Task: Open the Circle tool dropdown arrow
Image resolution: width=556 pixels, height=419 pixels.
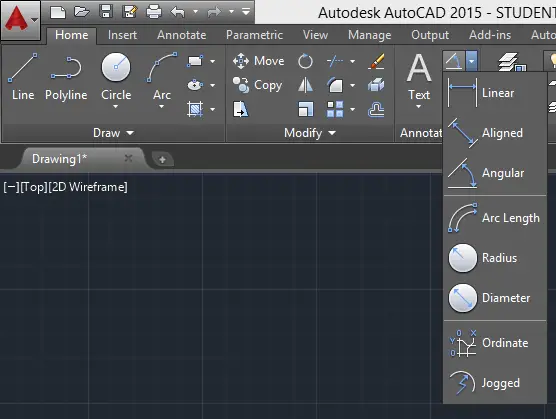Action: [x=116, y=106]
